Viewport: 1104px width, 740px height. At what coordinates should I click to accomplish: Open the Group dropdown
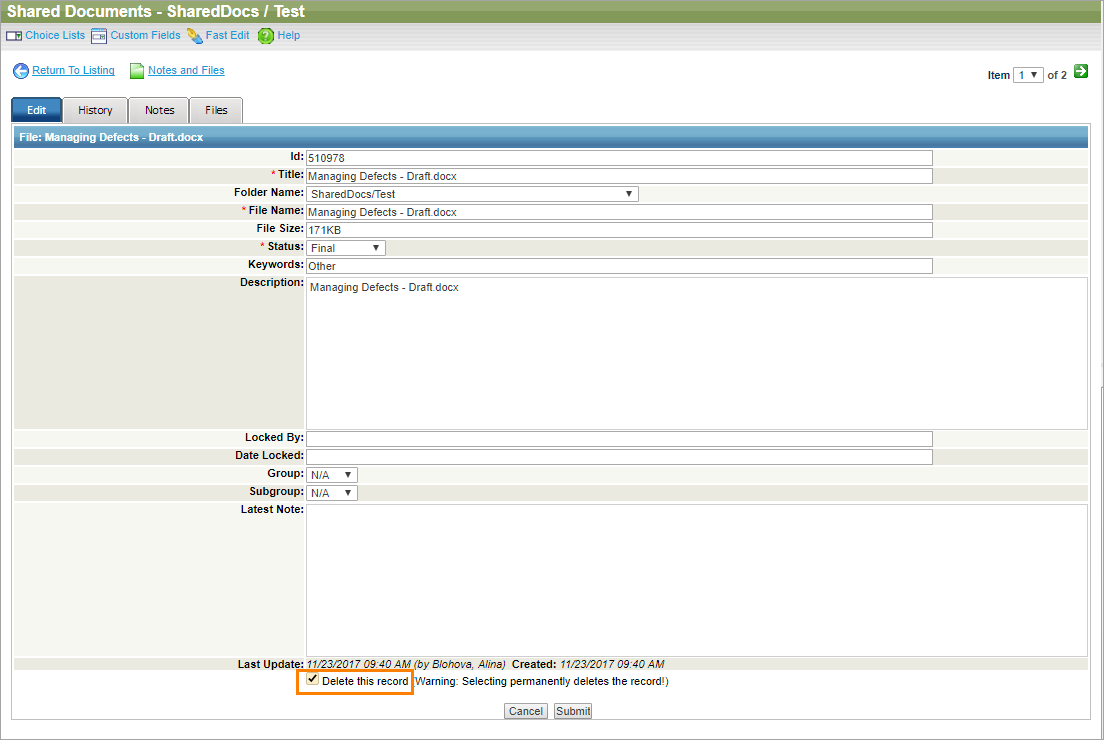[x=332, y=475]
